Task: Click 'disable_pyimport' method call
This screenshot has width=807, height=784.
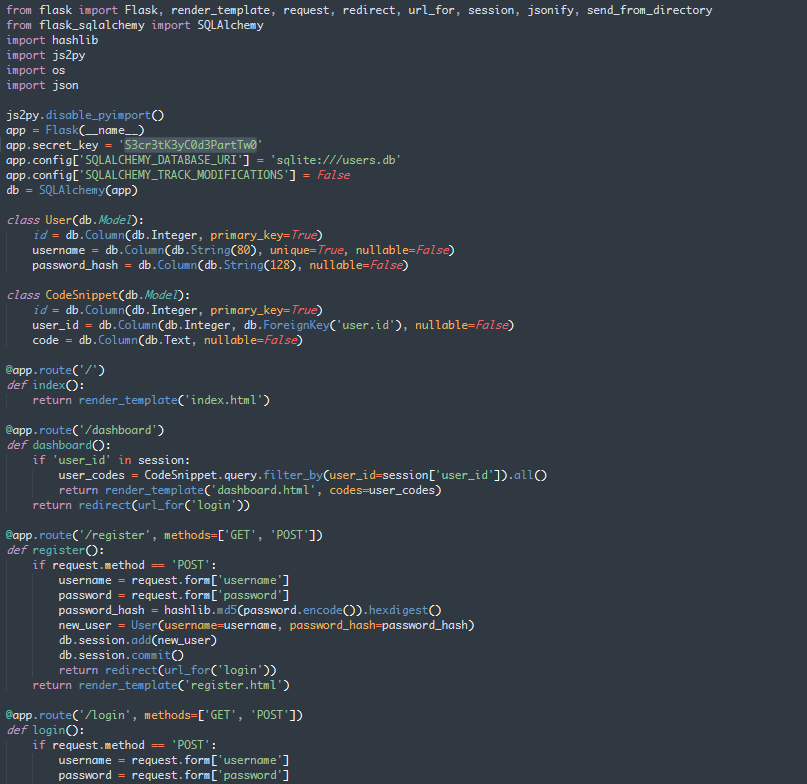Action: click(x=98, y=115)
